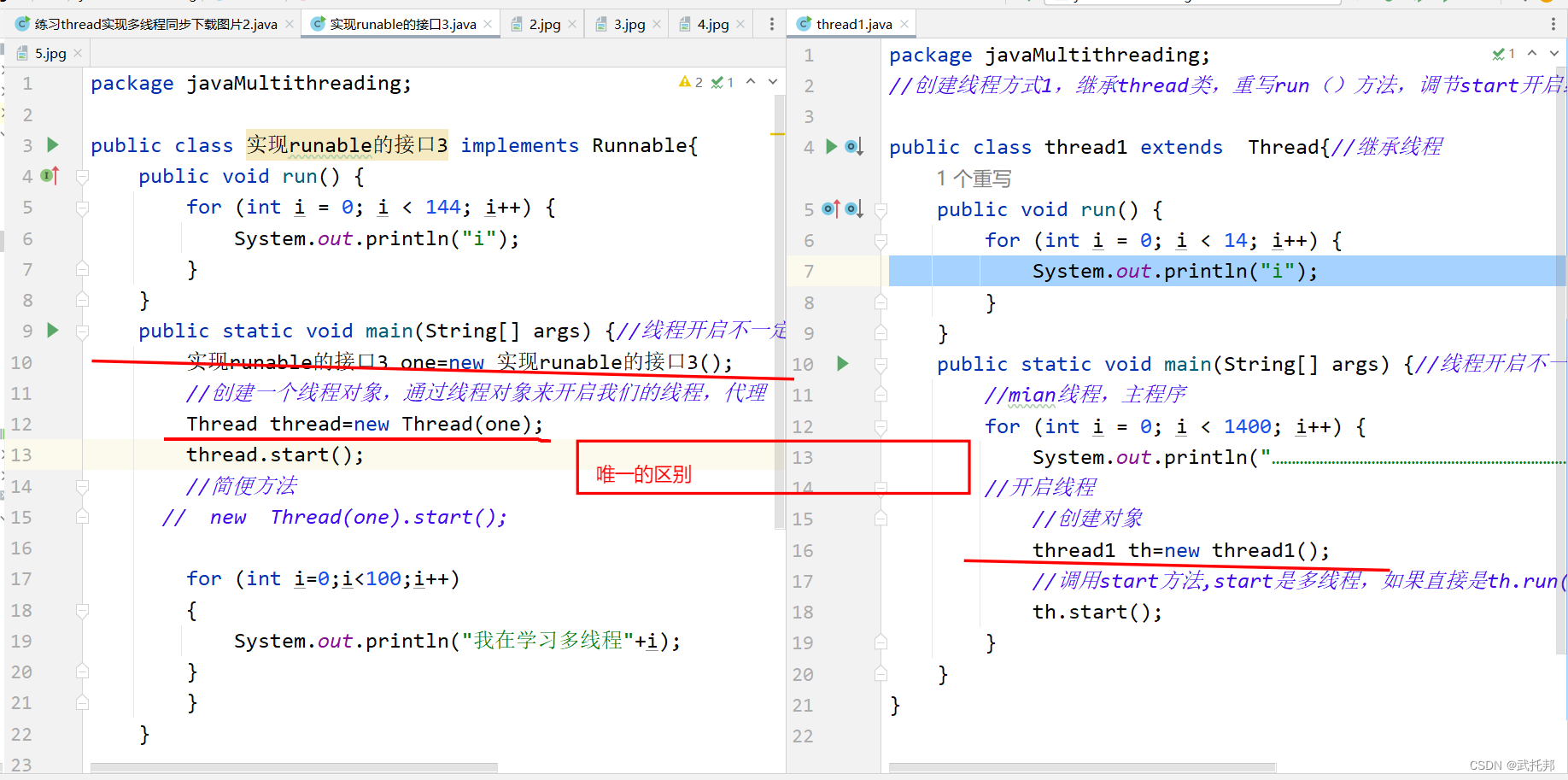Close the 5.jpg tab
The height and width of the screenshot is (780, 1568).
pos(78,53)
